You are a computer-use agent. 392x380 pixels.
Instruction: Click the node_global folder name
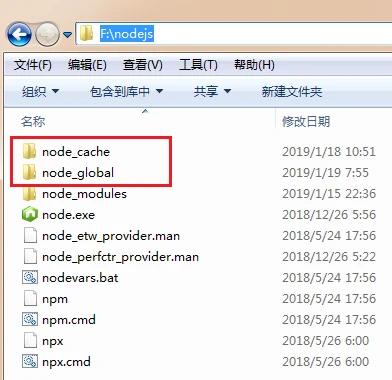tap(78, 173)
